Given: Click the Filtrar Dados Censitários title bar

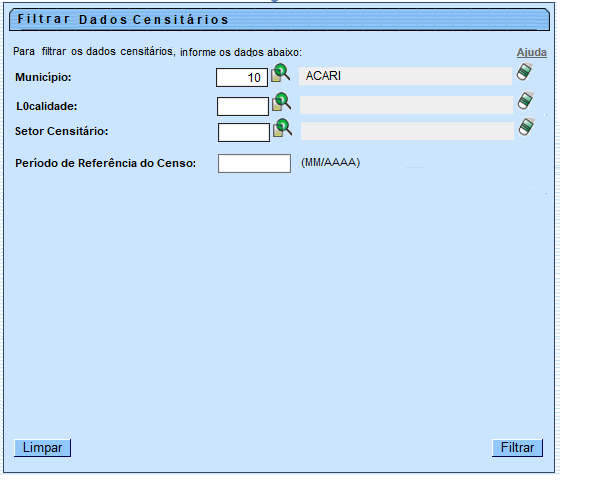Looking at the screenshot, I should pyautogui.click(x=279, y=20).
